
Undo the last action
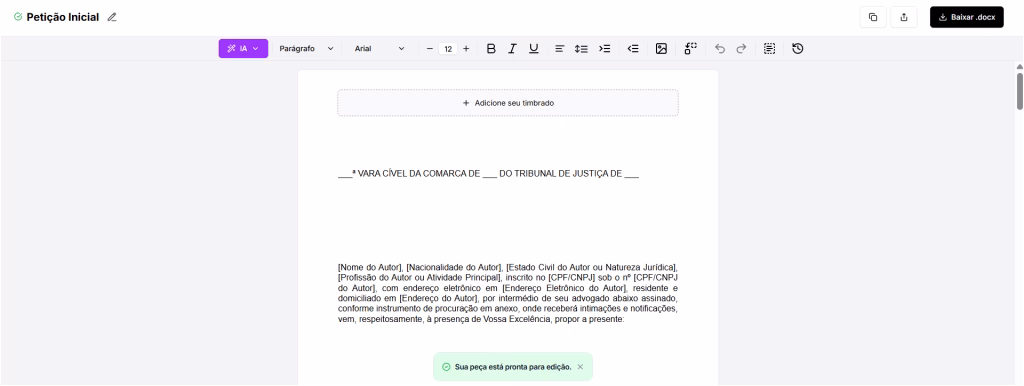point(720,48)
